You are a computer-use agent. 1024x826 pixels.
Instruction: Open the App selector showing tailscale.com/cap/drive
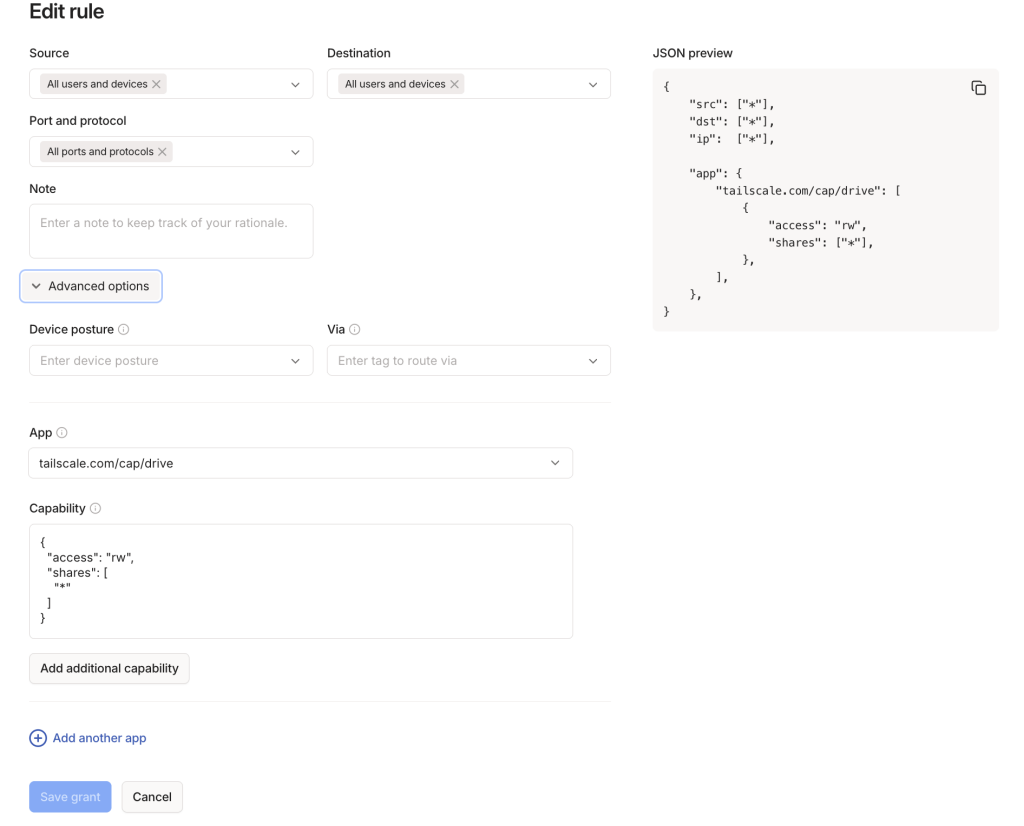300,463
